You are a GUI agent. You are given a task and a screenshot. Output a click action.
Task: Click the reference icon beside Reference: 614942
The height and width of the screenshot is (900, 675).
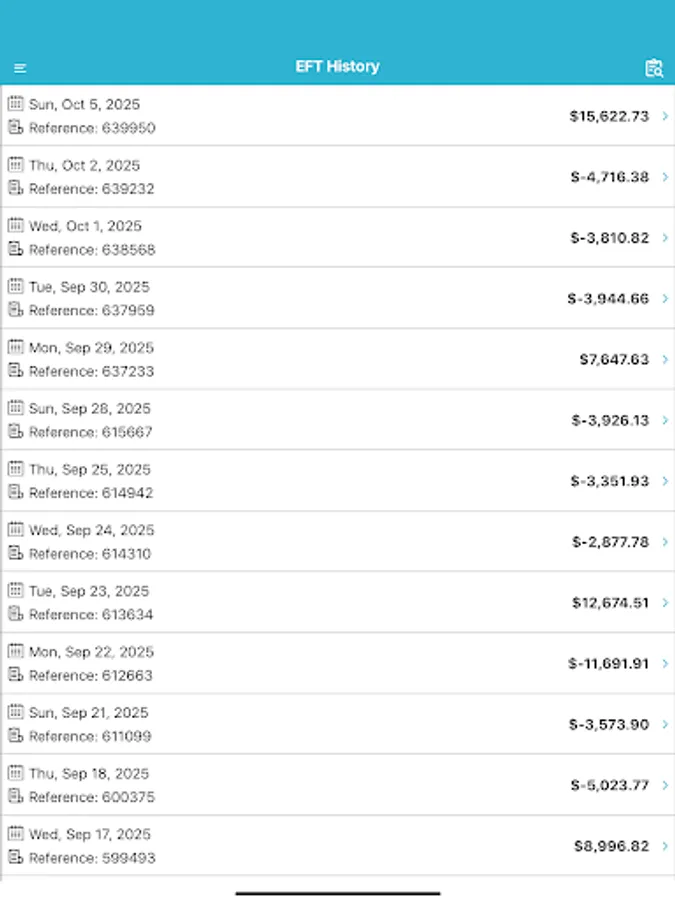(x=14, y=493)
